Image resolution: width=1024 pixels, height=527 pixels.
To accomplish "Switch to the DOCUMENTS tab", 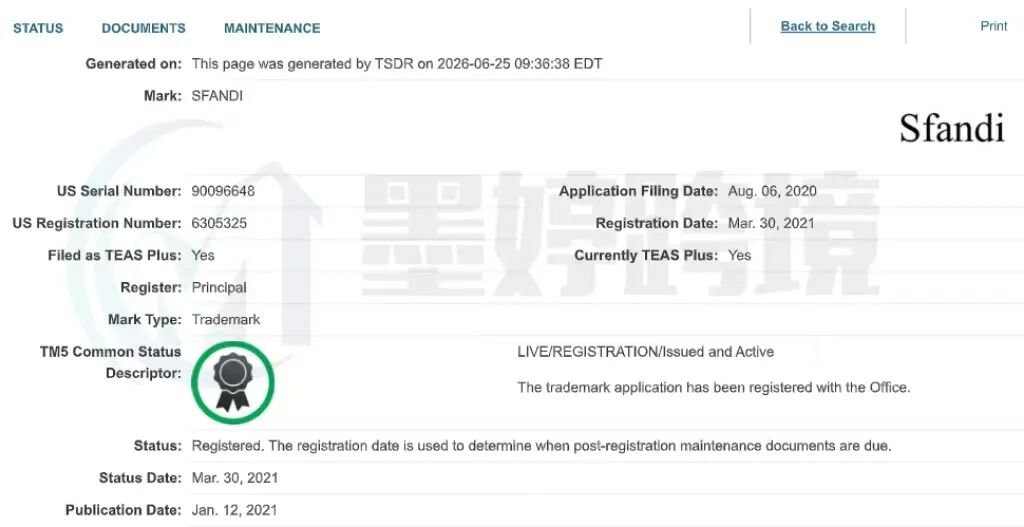I will [x=144, y=28].
